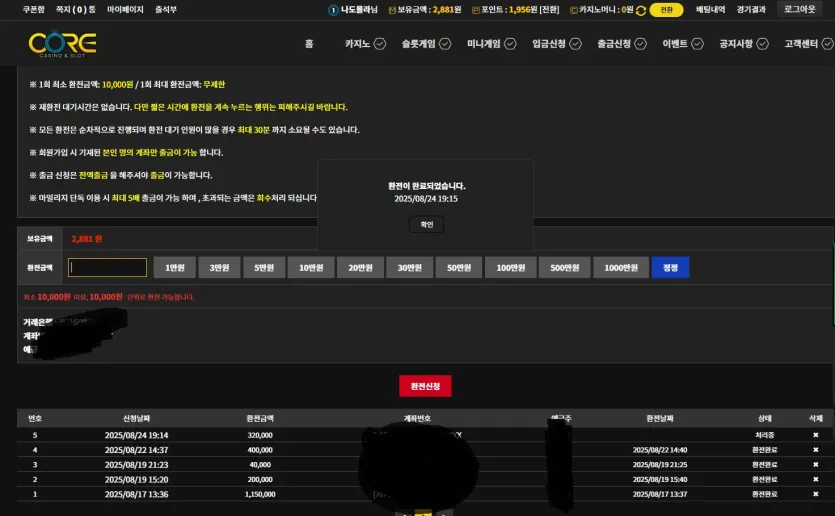Expand the 슬롯게임 dropdown menu
Screen dimensions: 835x516
[x=426, y=44]
